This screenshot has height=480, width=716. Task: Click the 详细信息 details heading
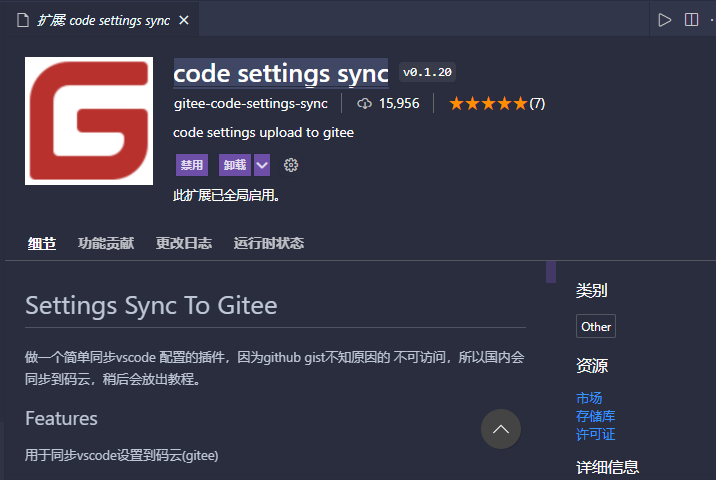click(x=607, y=467)
